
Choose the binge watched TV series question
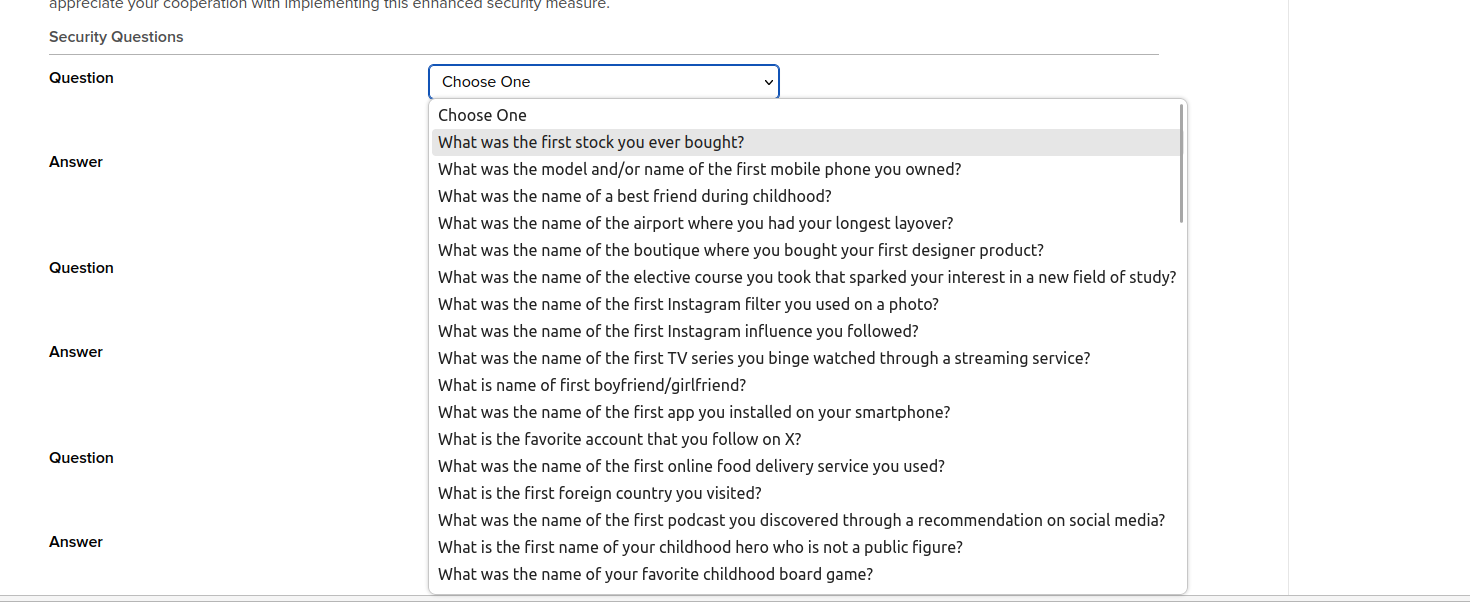pos(764,358)
